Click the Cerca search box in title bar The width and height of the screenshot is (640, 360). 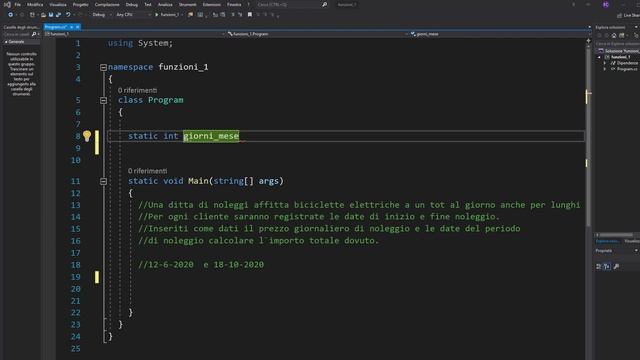(x=292, y=4)
